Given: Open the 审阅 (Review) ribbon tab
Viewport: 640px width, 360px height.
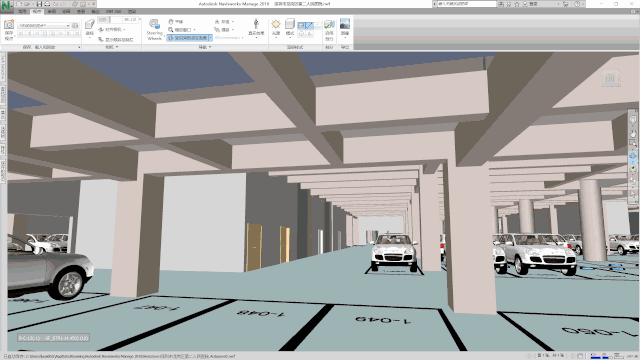Looking at the screenshot, I should pos(51,11).
